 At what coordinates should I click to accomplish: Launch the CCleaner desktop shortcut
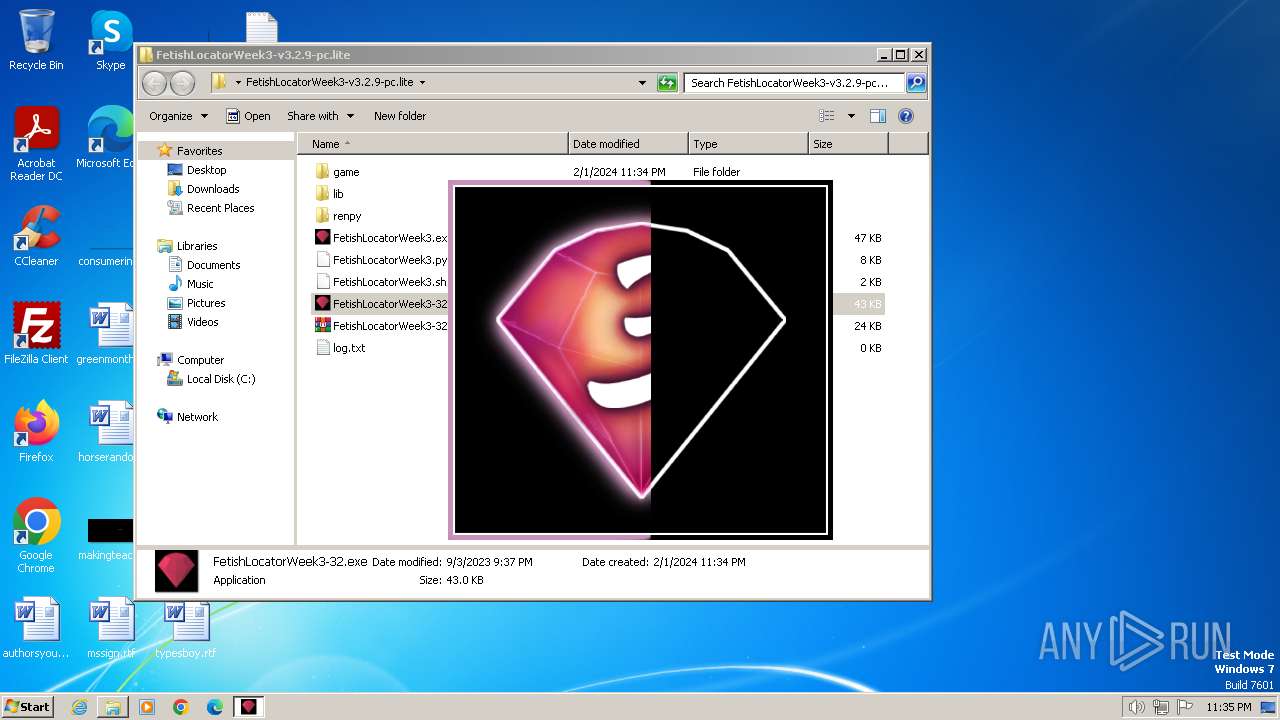[36, 236]
